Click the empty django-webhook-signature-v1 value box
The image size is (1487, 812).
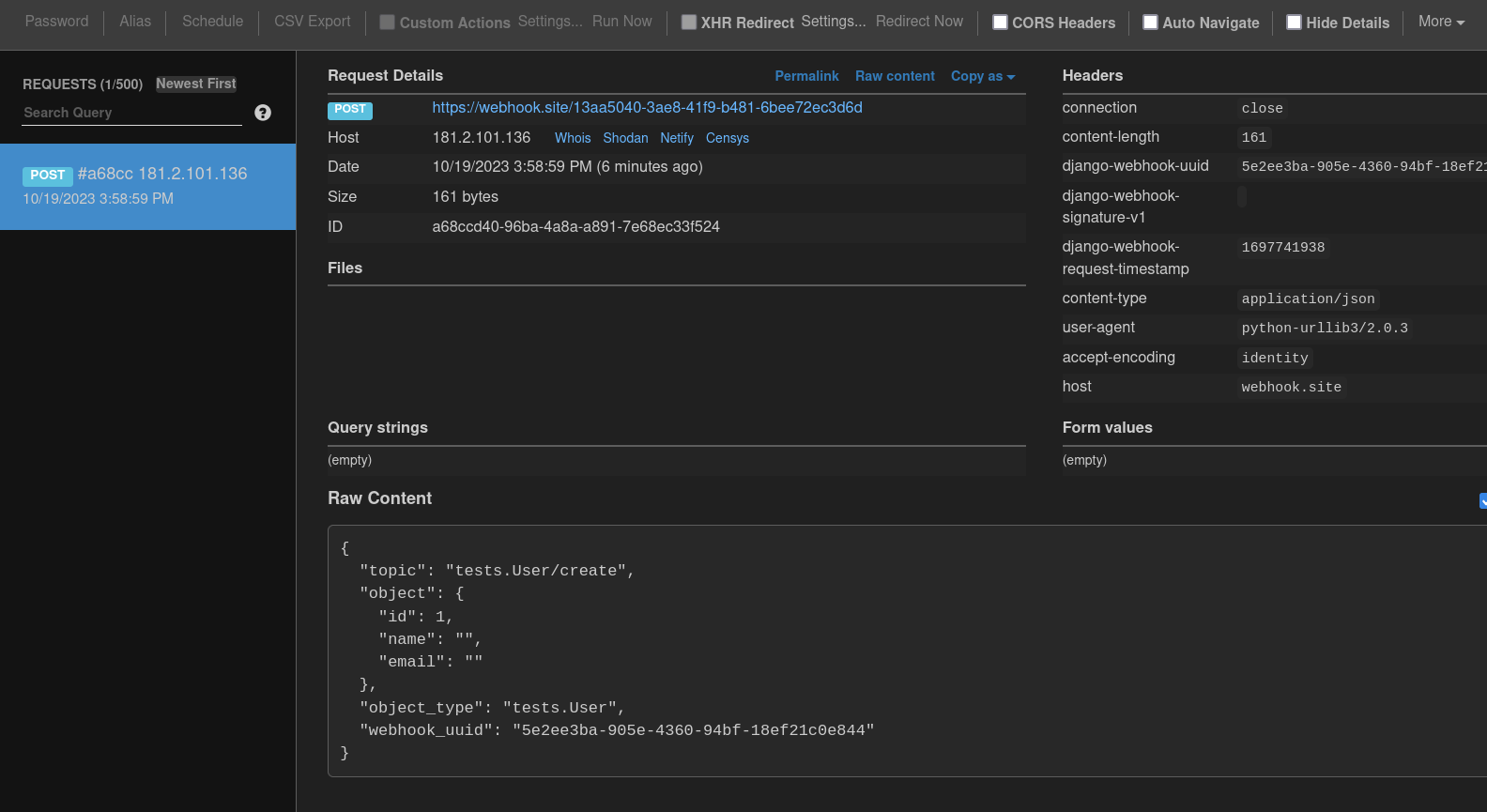point(1242,196)
